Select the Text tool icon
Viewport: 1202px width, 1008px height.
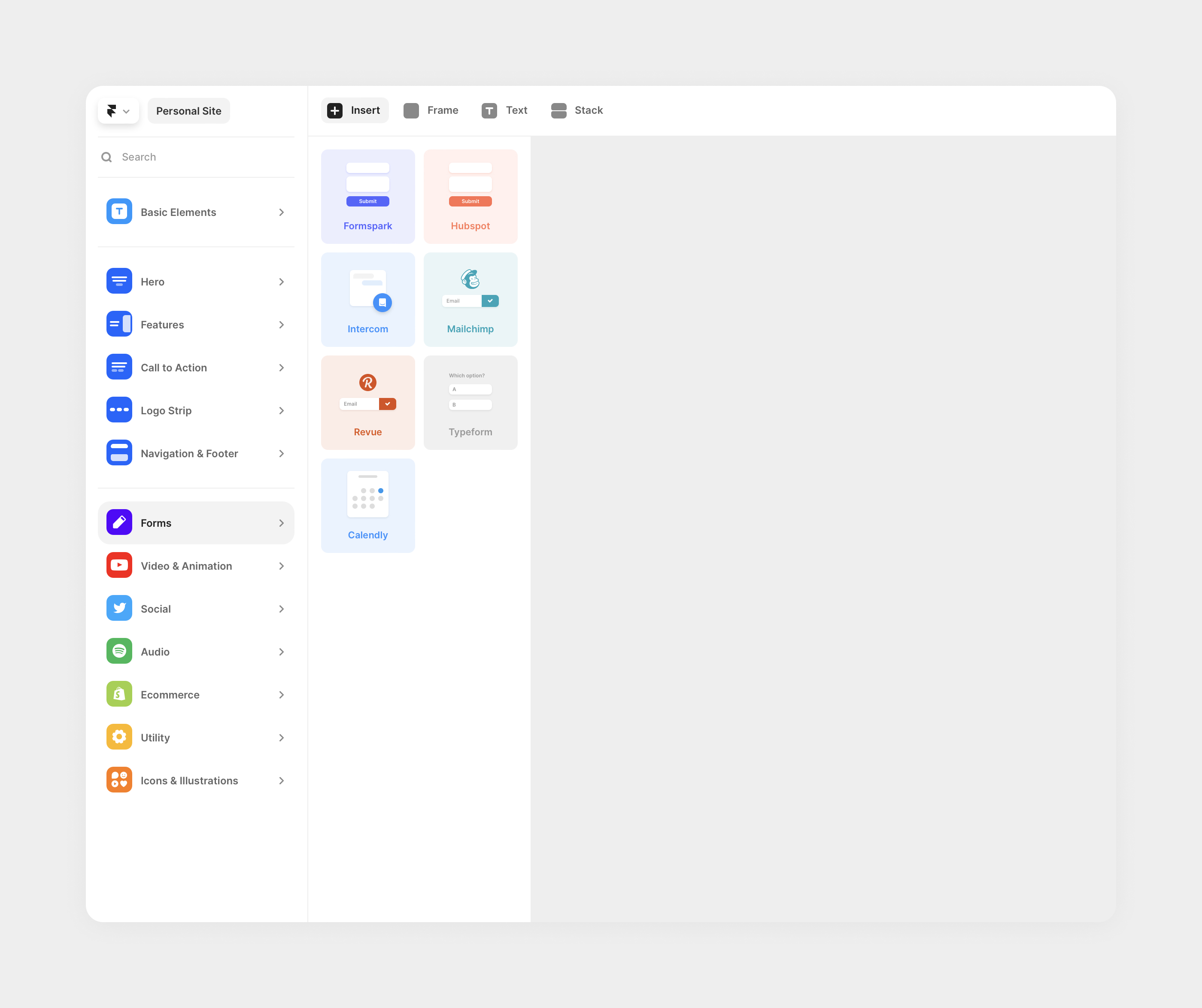pos(489,110)
